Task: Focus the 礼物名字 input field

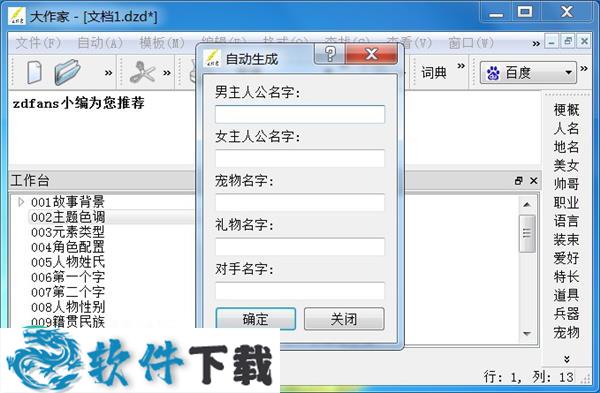Action: [x=300, y=247]
